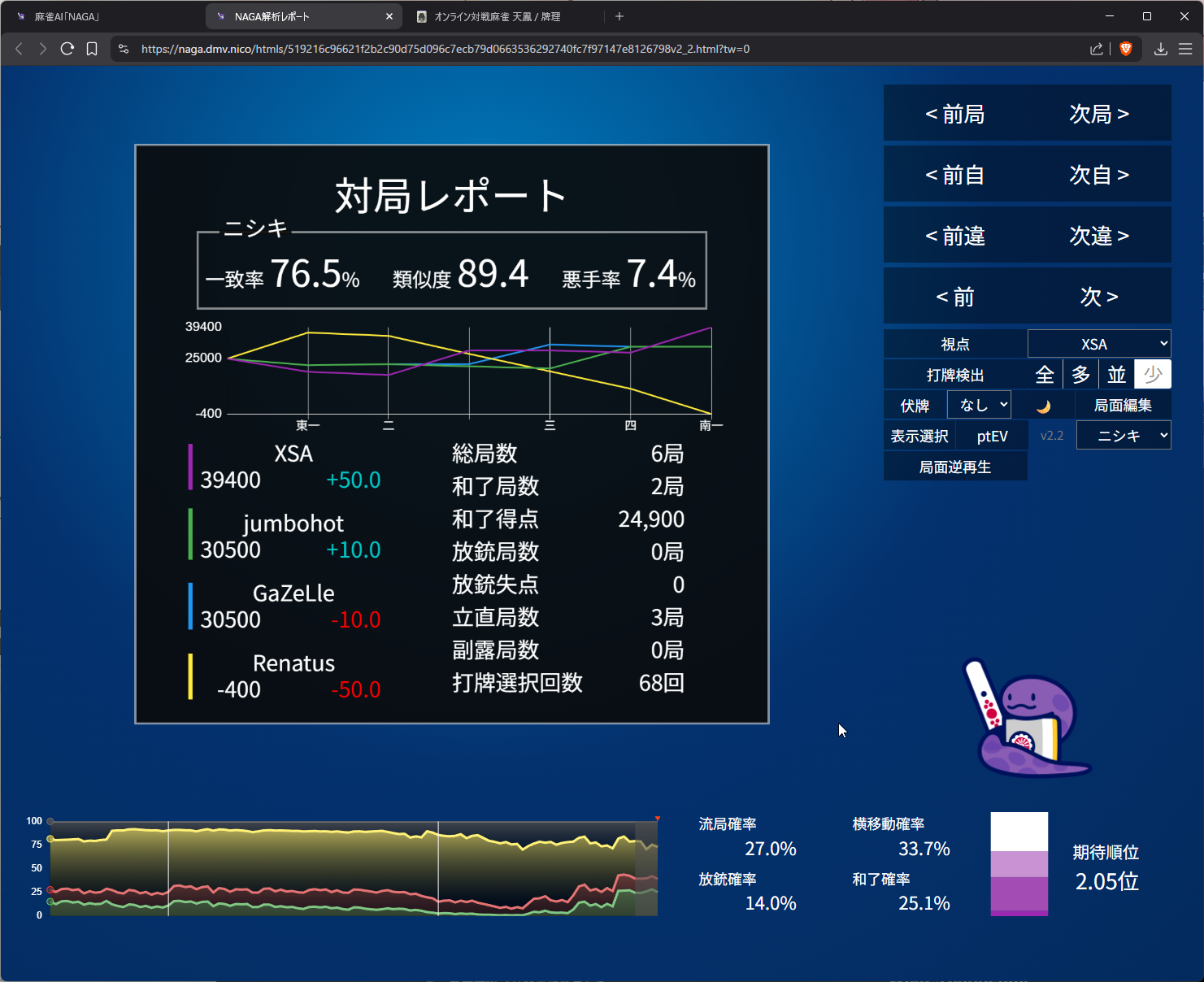Screen dimensions: 1204x982
Task: Switch to the オンライン対戦麻雀 天鳳 tab
Action: [x=504, y=16]
